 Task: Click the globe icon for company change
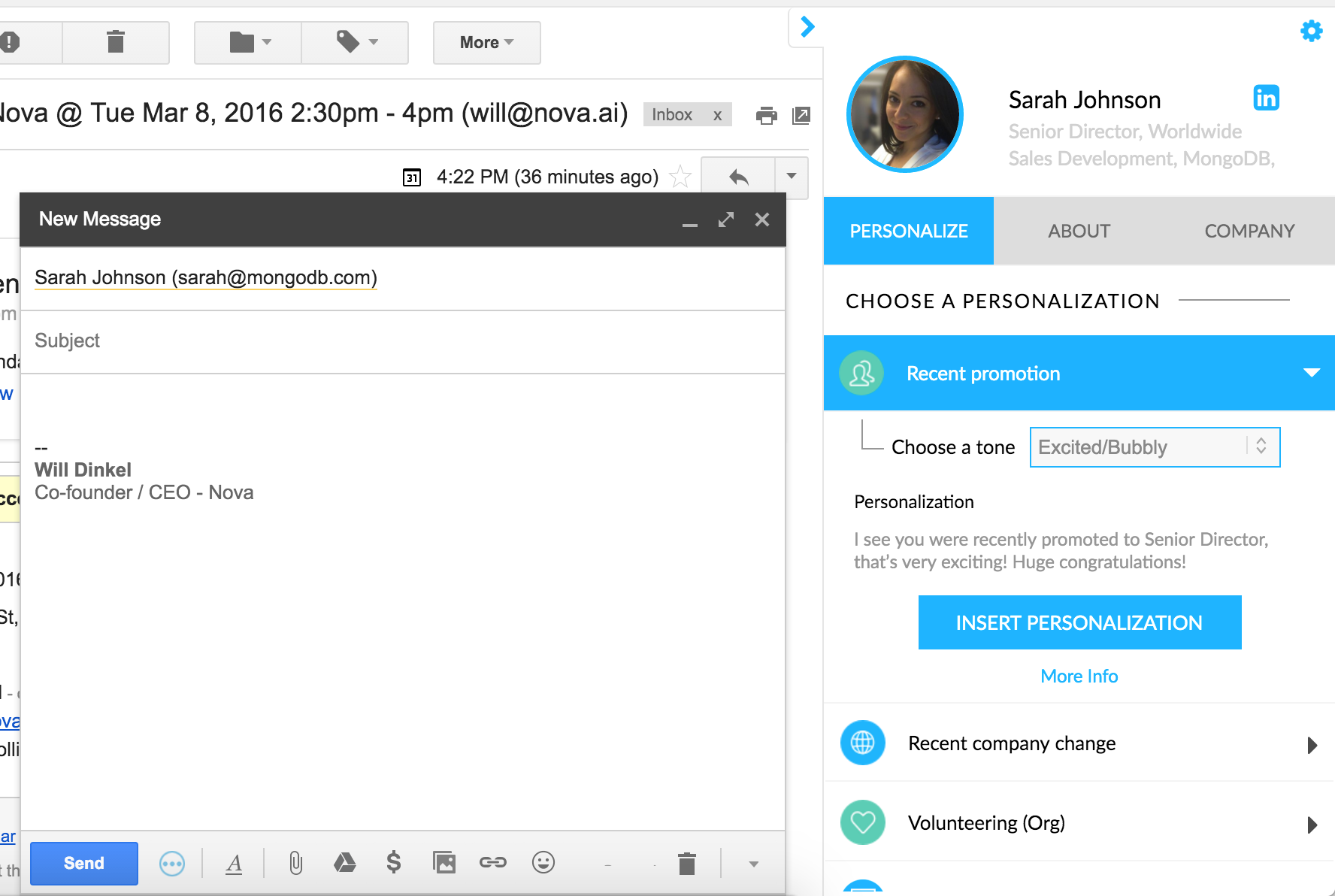click(x=862, y=743)
